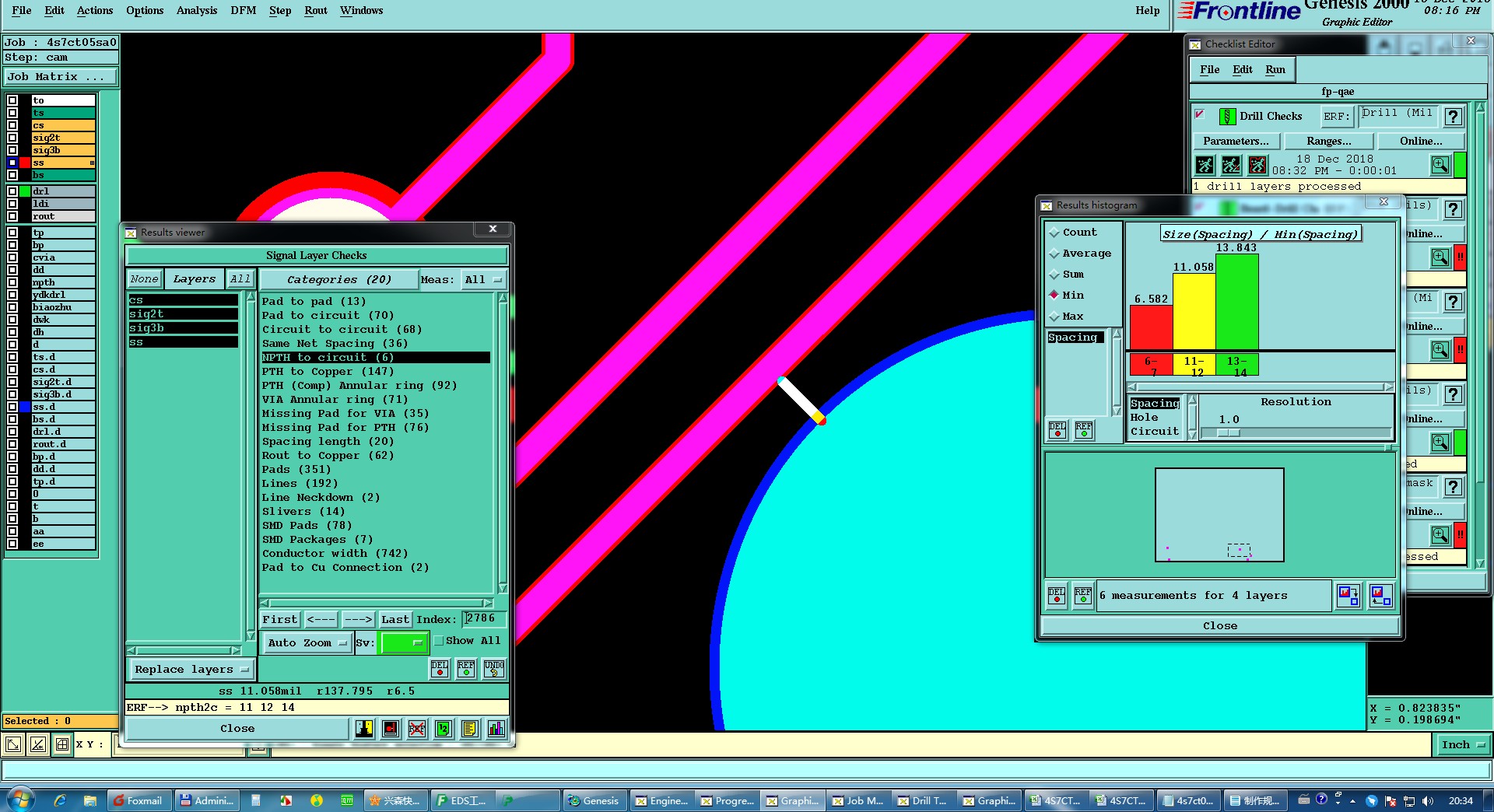
Task: Select Min radio option in histogram
Action: [1066, 296]
